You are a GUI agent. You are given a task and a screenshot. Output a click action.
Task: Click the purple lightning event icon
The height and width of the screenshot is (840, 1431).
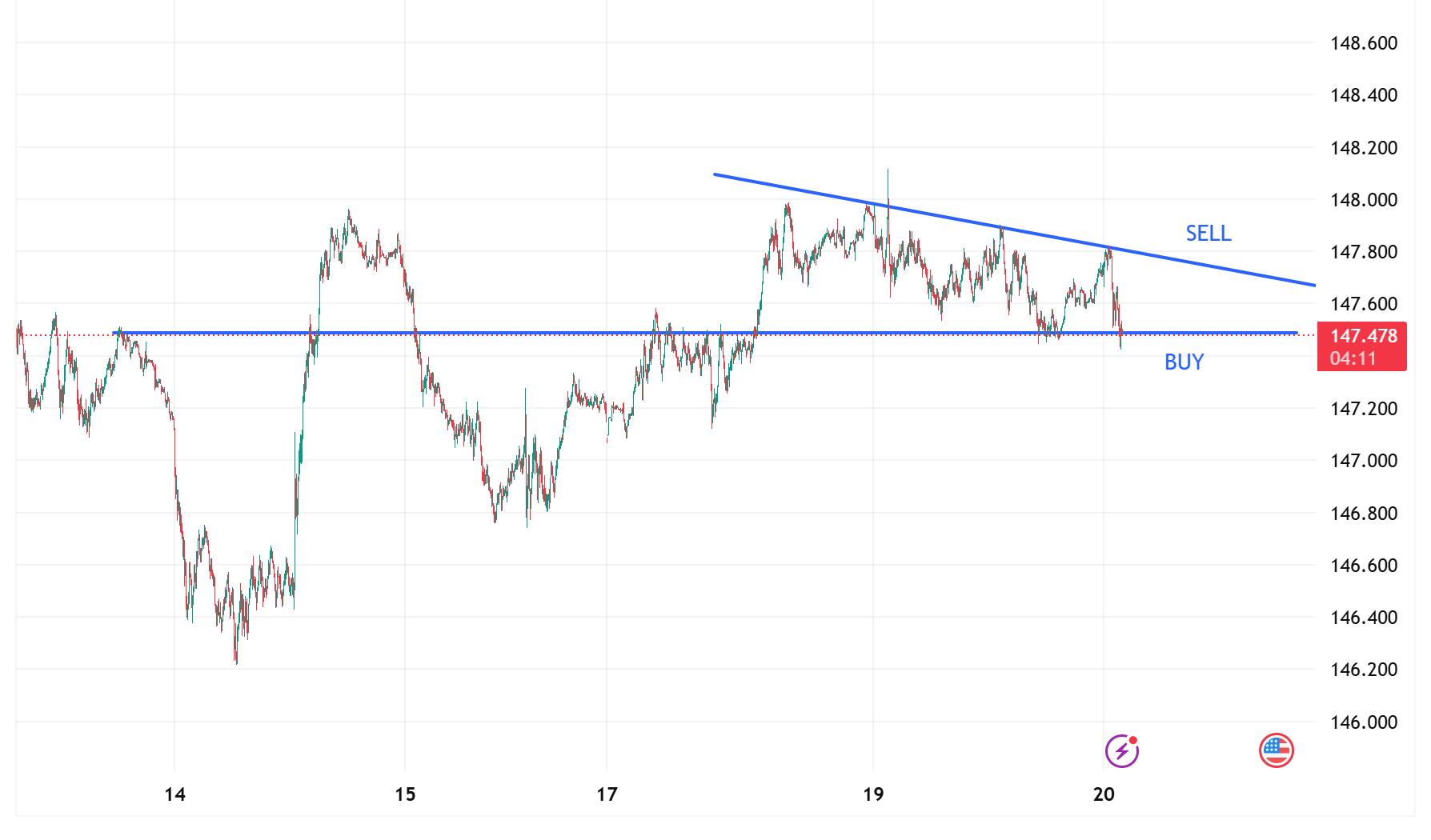1121,750
